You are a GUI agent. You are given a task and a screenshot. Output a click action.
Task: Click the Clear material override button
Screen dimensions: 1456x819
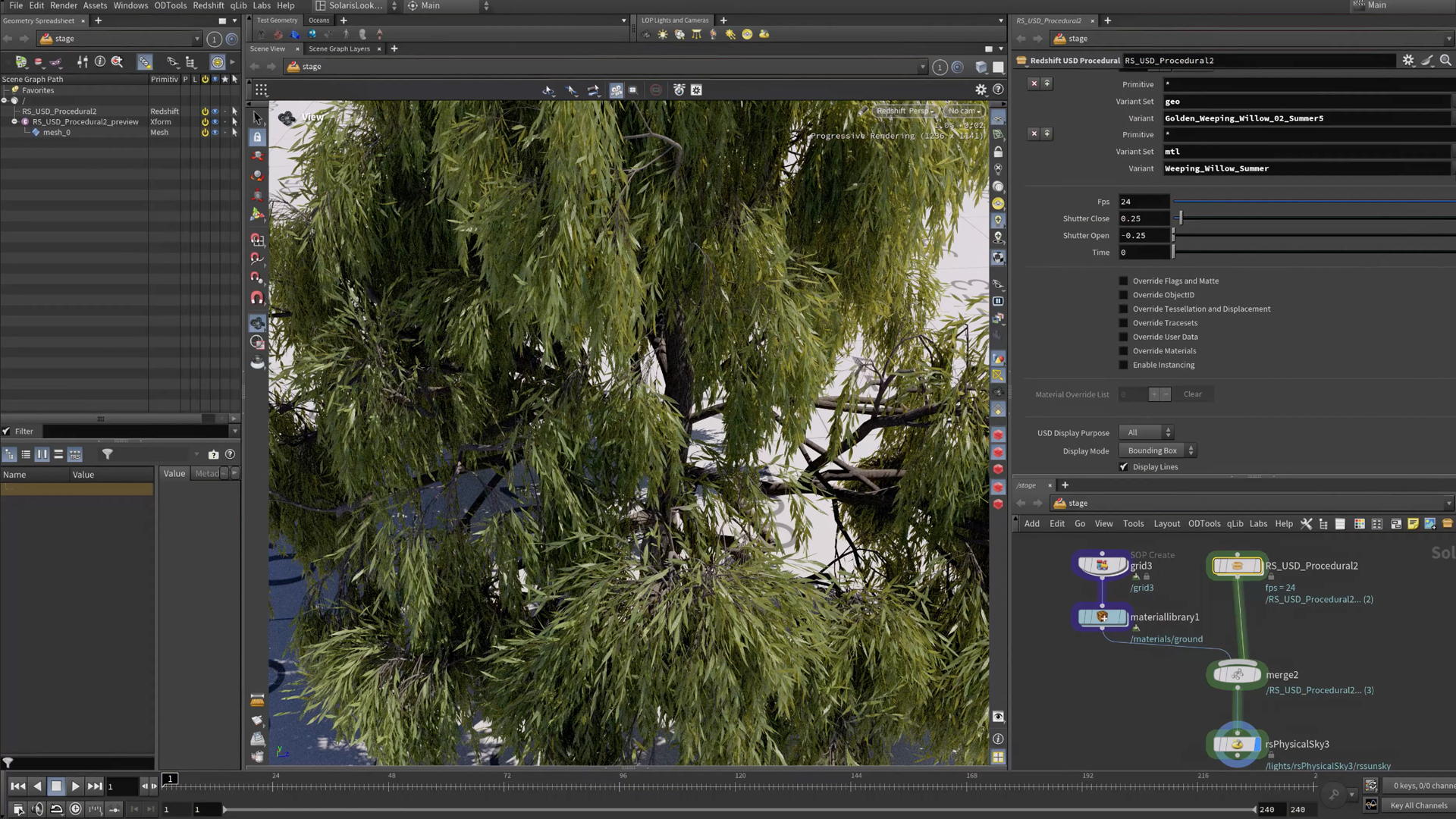(x=1192, y=394)
